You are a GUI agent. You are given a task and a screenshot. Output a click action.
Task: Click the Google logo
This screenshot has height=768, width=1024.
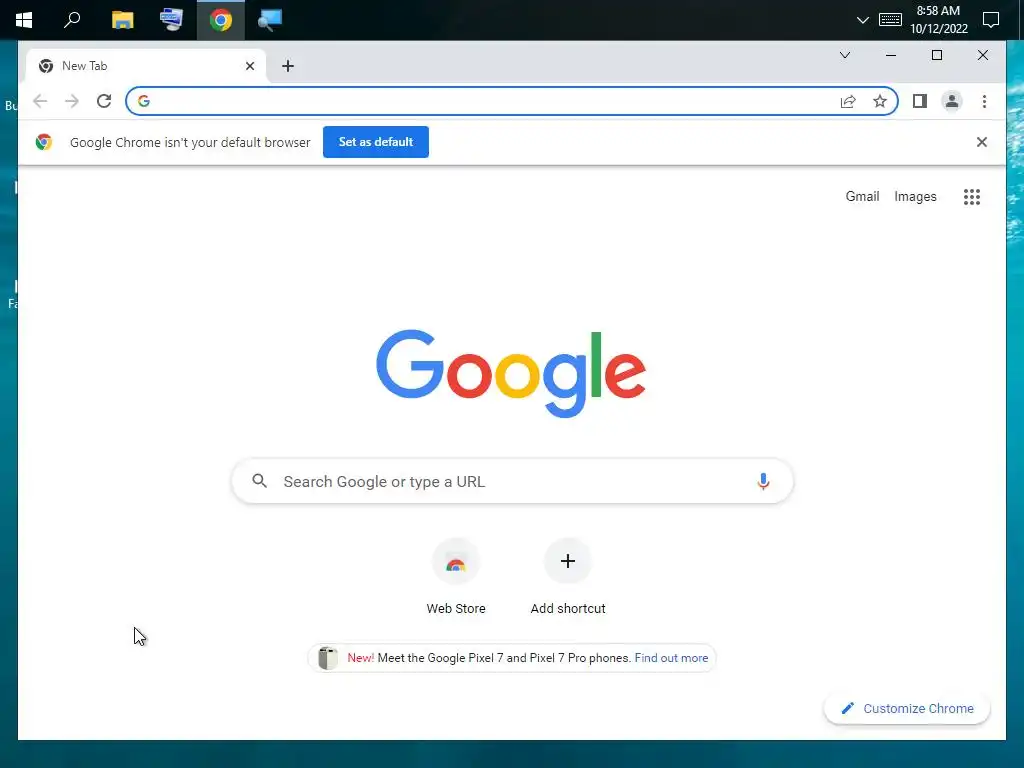511,373
